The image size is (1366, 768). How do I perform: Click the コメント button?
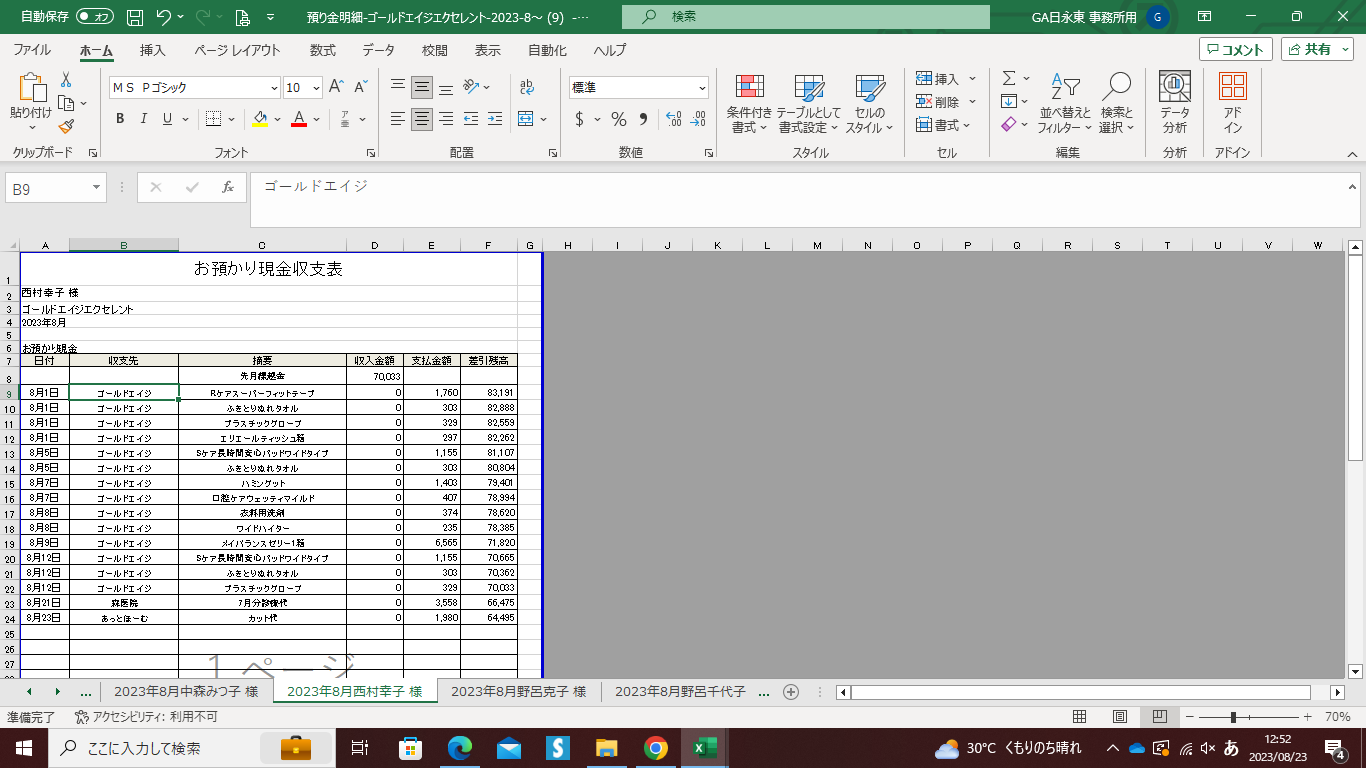[1236, 50]
